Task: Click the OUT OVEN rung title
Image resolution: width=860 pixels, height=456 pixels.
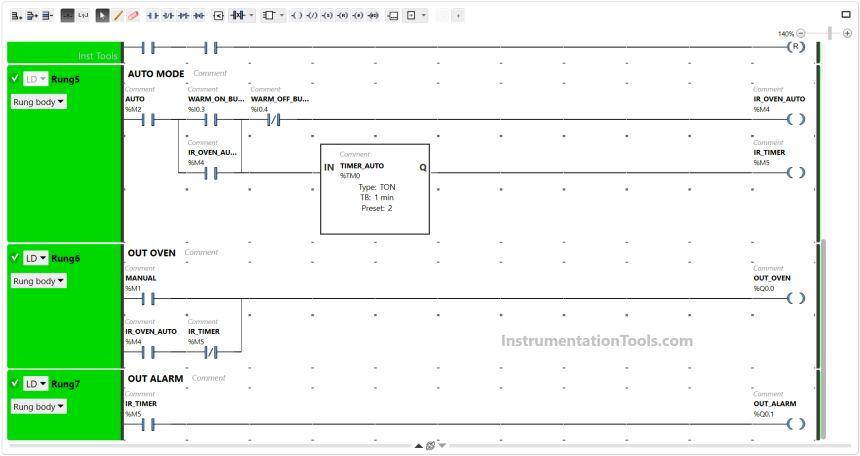Action: click(151, 253)
